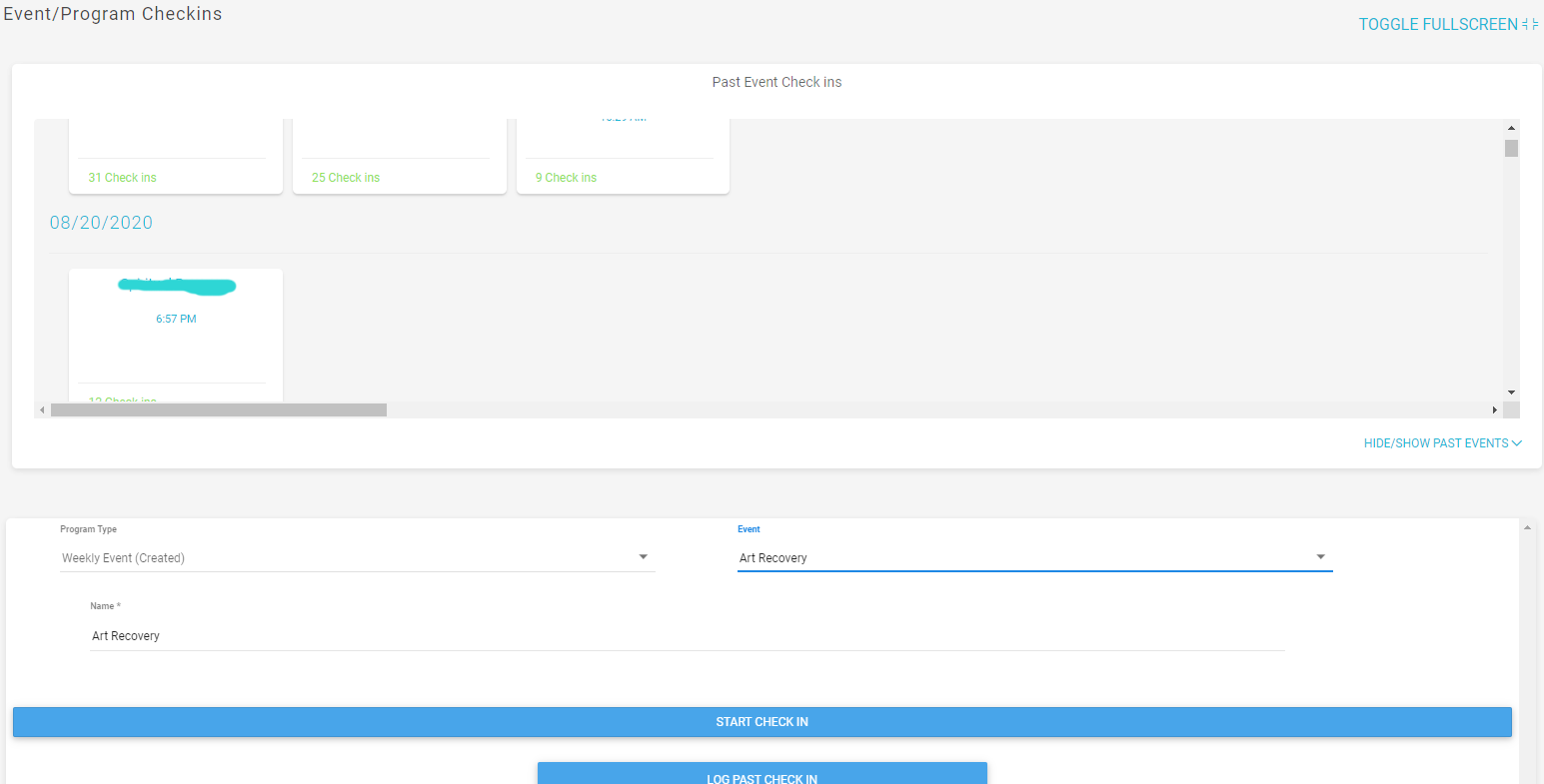Toggle HIDE/SHOW PAST EVENTS visibility
The height and width of the screenshot is (784, 1544).
coord(1436,442)
